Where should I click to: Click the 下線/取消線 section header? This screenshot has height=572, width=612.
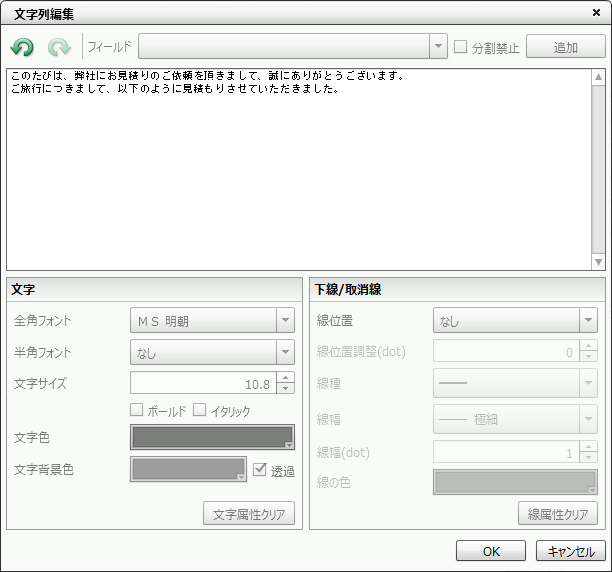pos(457,289)
